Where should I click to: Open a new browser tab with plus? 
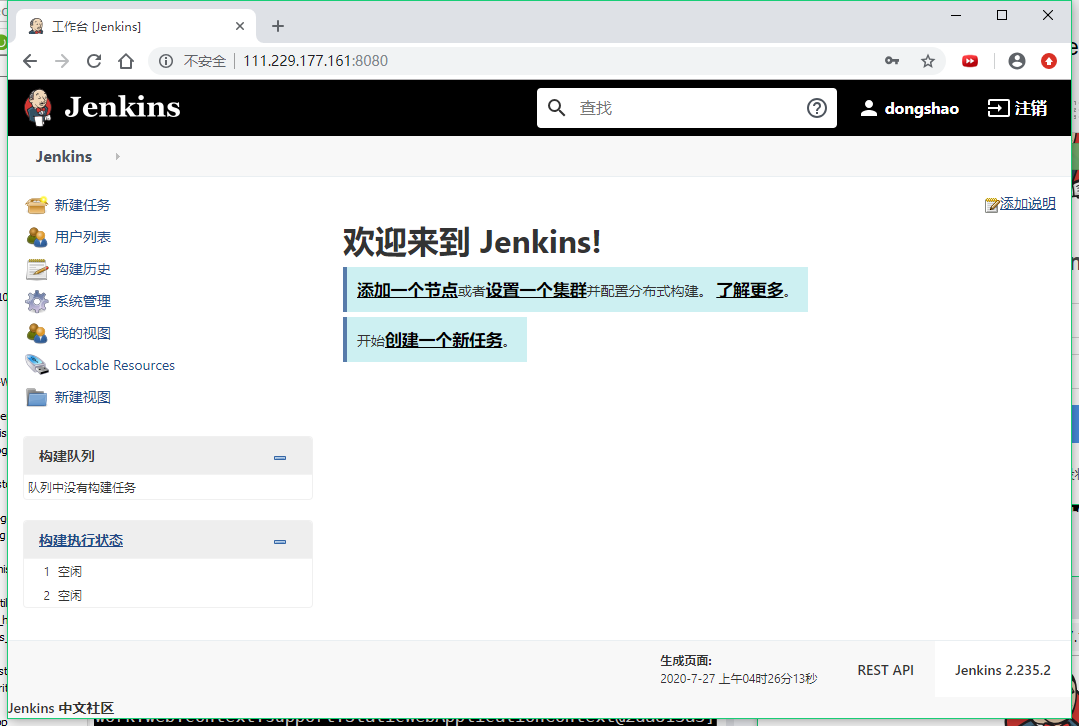pyautogui.click(x=277, y=26)
